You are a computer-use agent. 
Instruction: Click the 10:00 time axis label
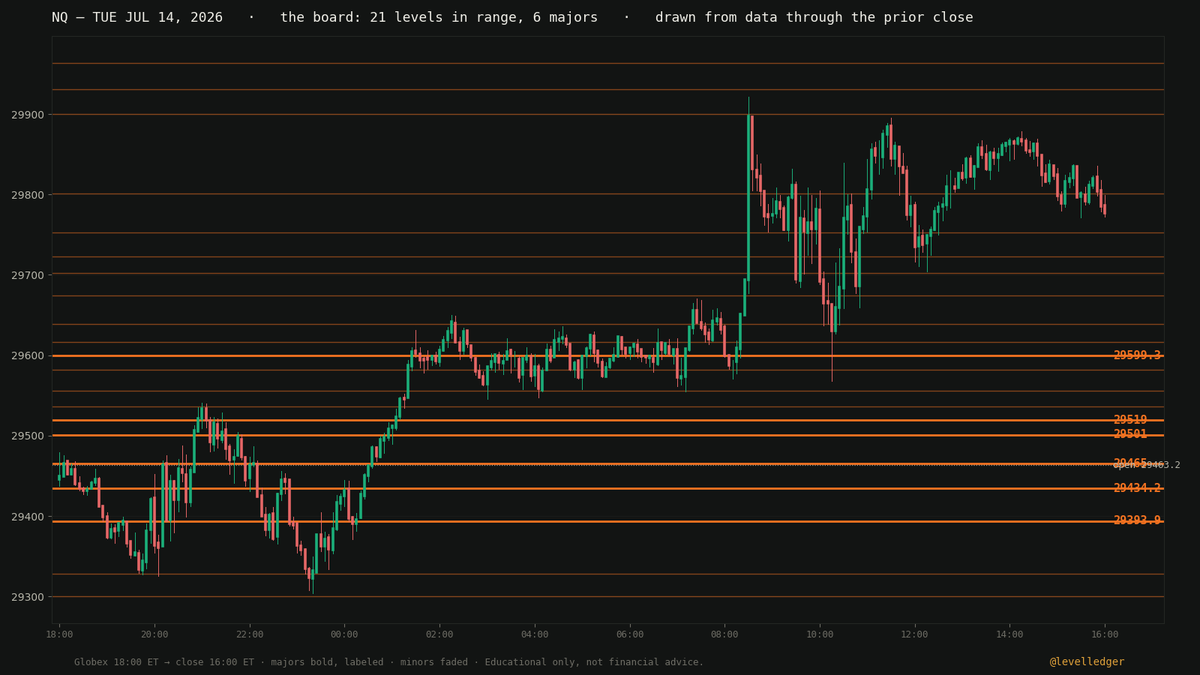click(819, 634)
